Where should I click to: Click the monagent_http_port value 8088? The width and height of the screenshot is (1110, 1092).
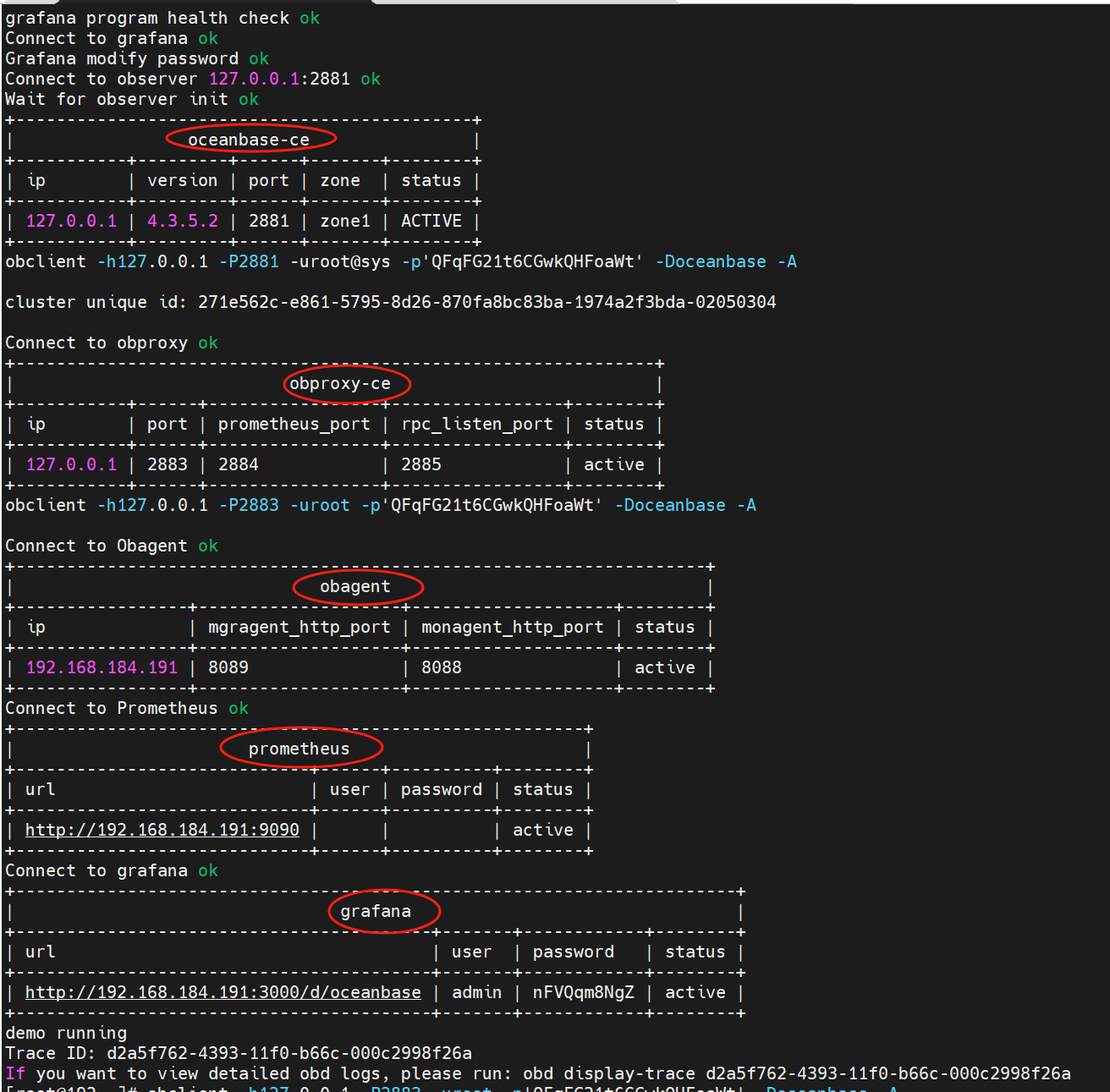coord(442,667)
